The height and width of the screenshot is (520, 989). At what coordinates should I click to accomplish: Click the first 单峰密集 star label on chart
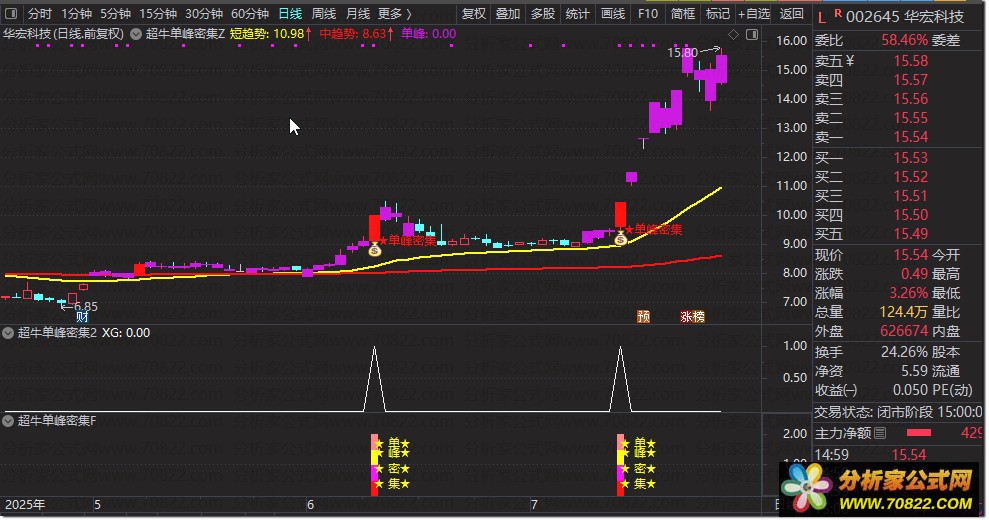coord(407,240)
